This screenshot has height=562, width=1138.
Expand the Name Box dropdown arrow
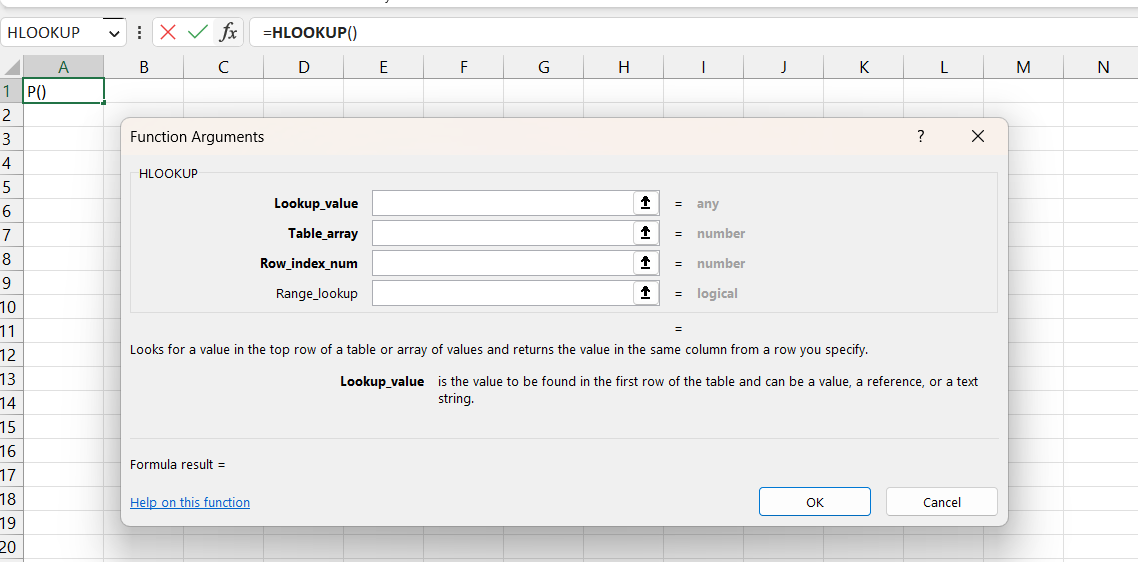click(x=114, y=33)
